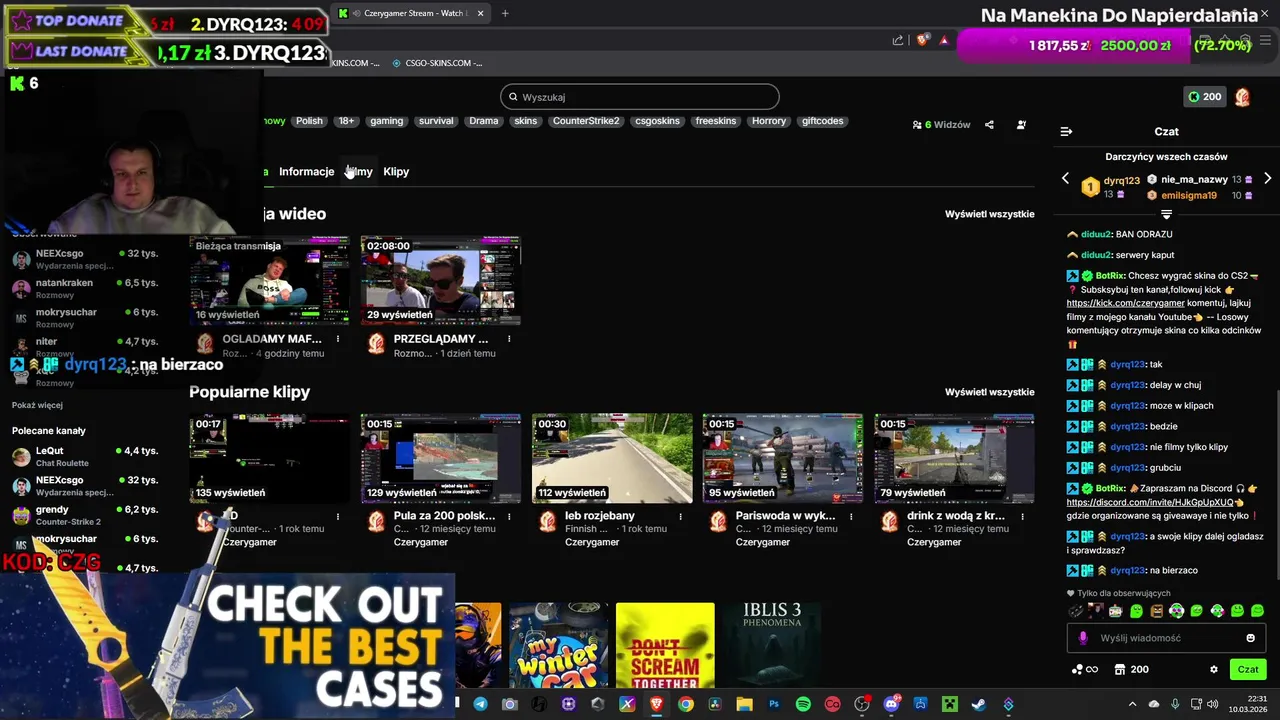Image resolution: width=1280 pixels, height=720 pixels.
Task: Open the user profile avatar near the Kicks balance
Action: click(1242, 97)
